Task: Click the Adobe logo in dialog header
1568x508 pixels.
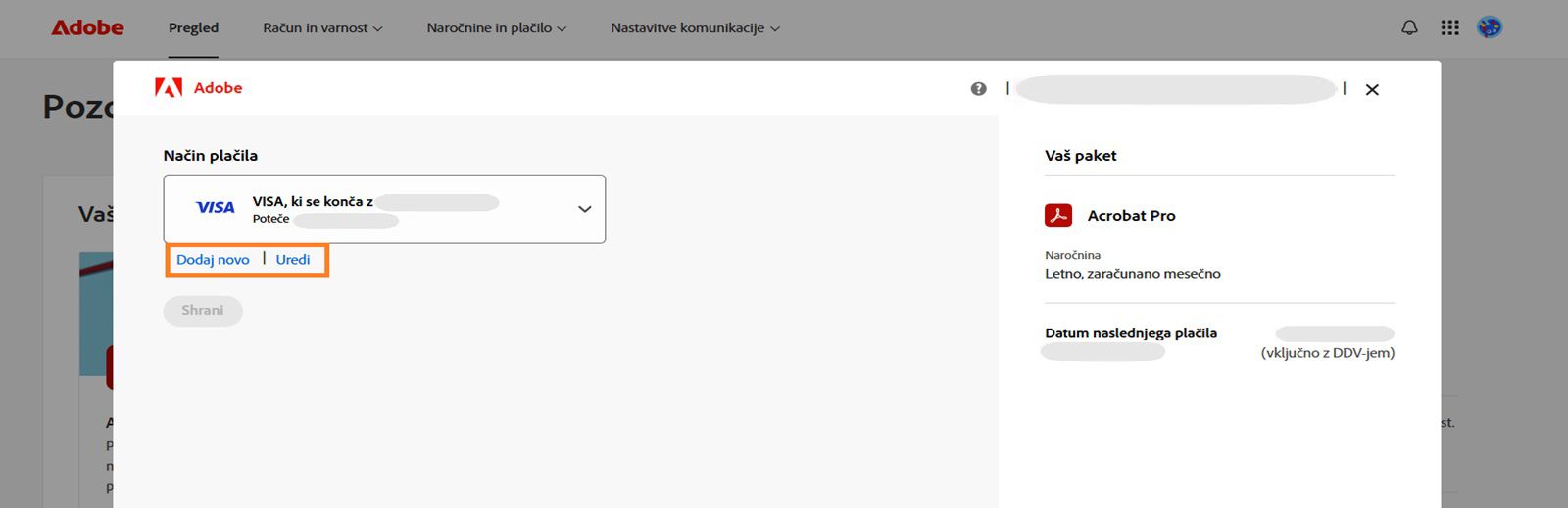Action: [198, 88]
